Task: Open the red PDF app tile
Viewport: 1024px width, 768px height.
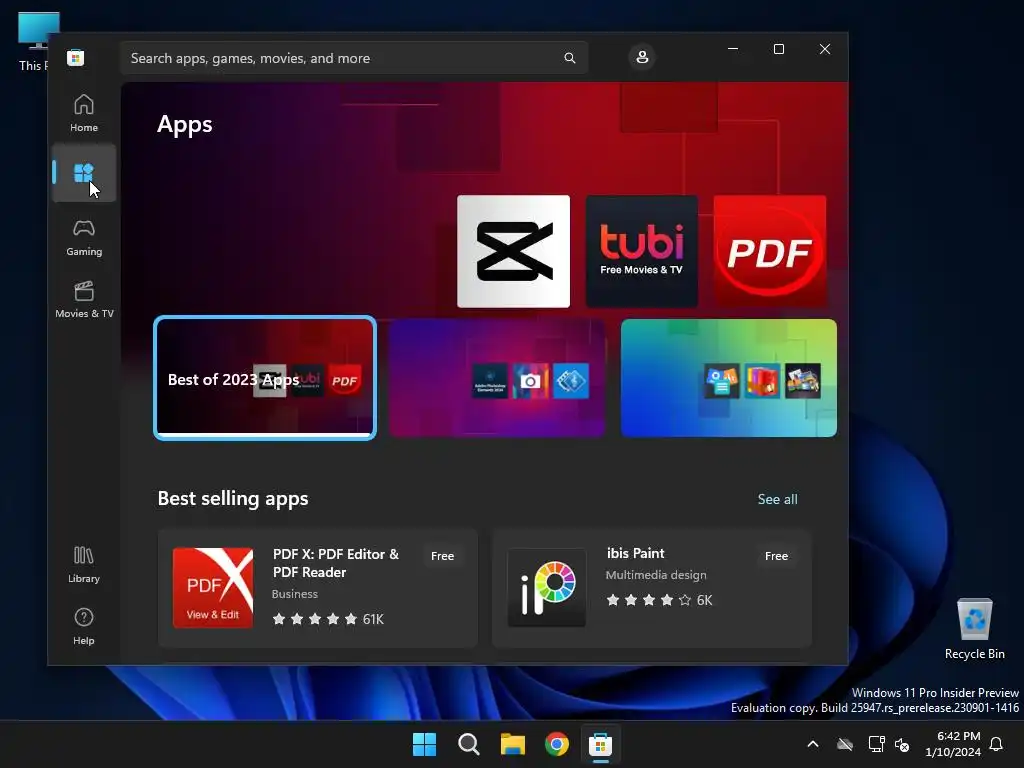Action: [x=769, y=251]
